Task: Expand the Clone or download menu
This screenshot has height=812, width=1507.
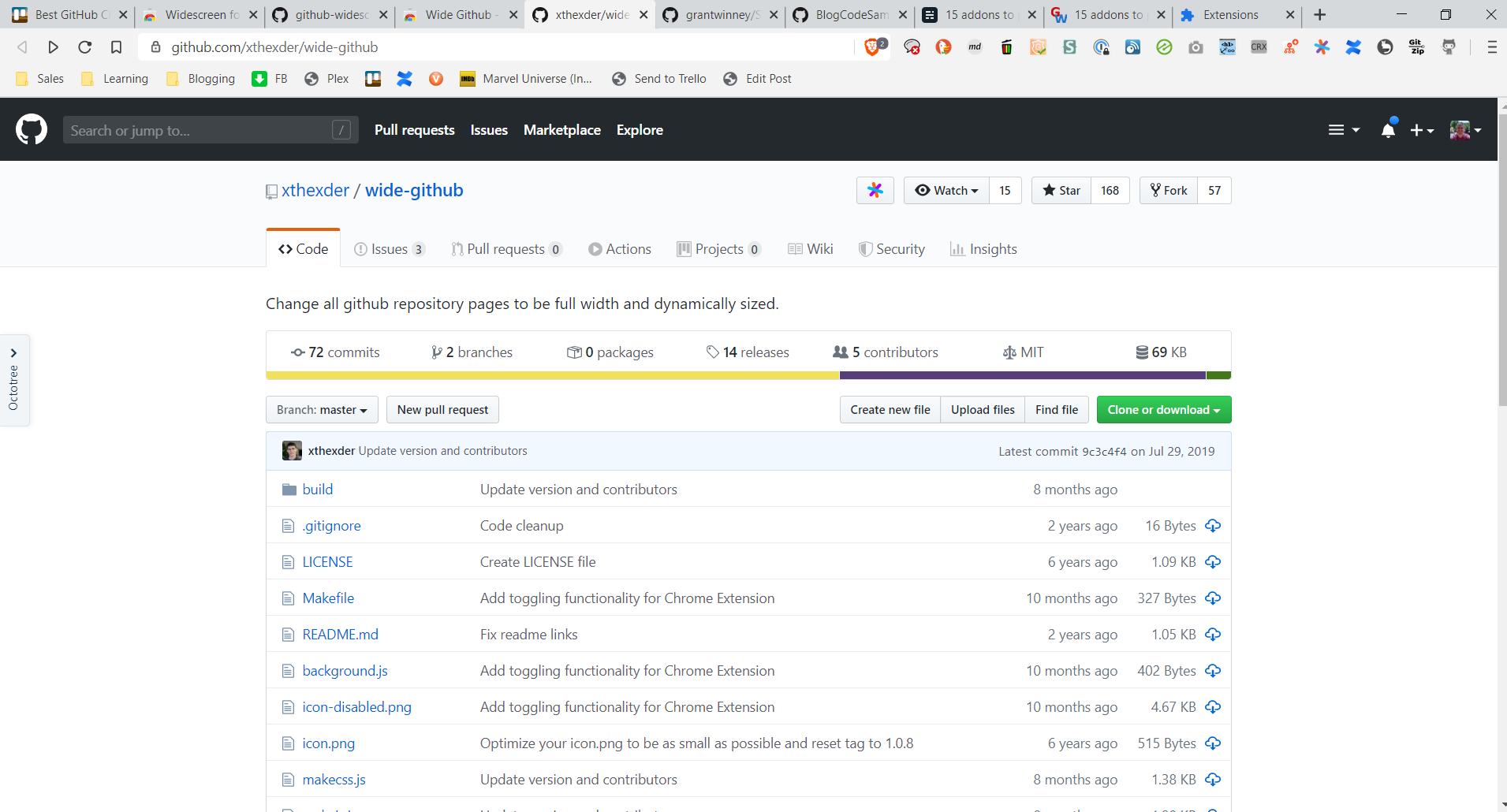Action: point(1163,410)
